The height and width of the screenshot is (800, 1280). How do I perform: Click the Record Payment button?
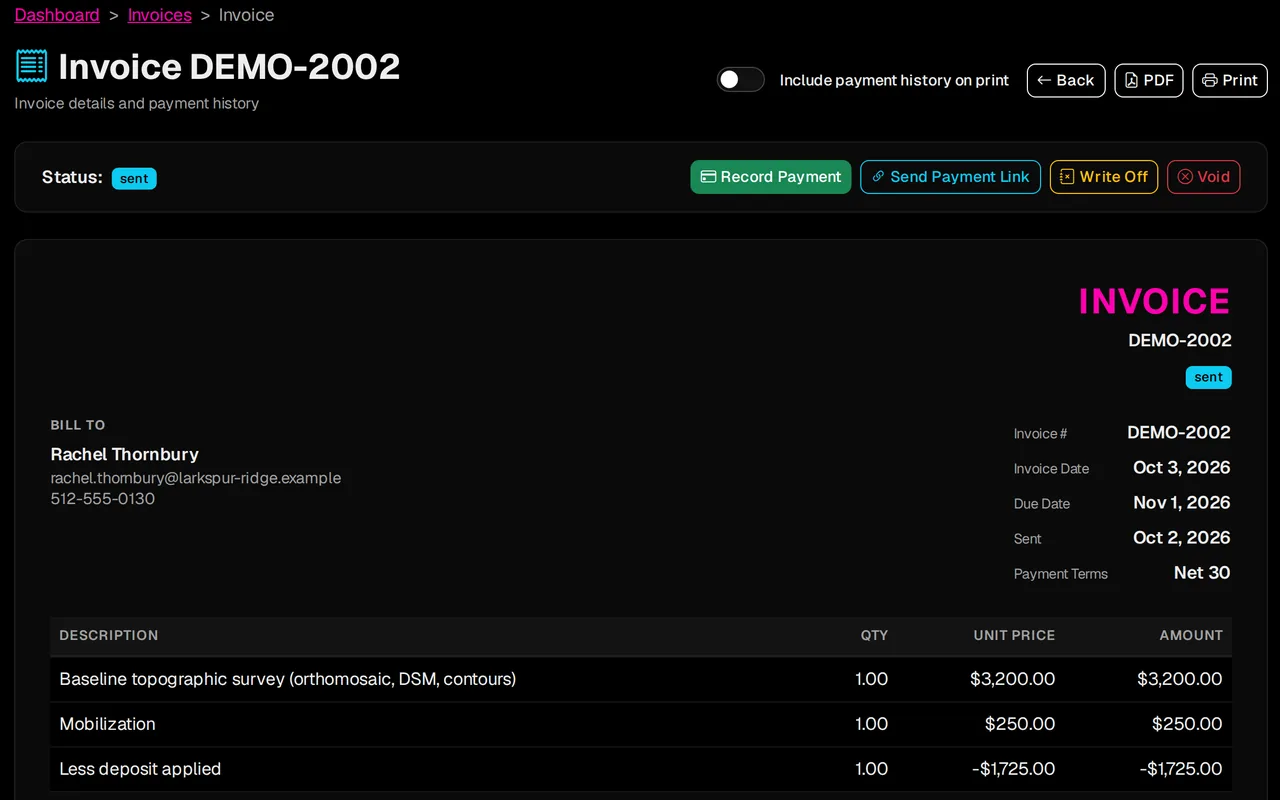[771, 177]
